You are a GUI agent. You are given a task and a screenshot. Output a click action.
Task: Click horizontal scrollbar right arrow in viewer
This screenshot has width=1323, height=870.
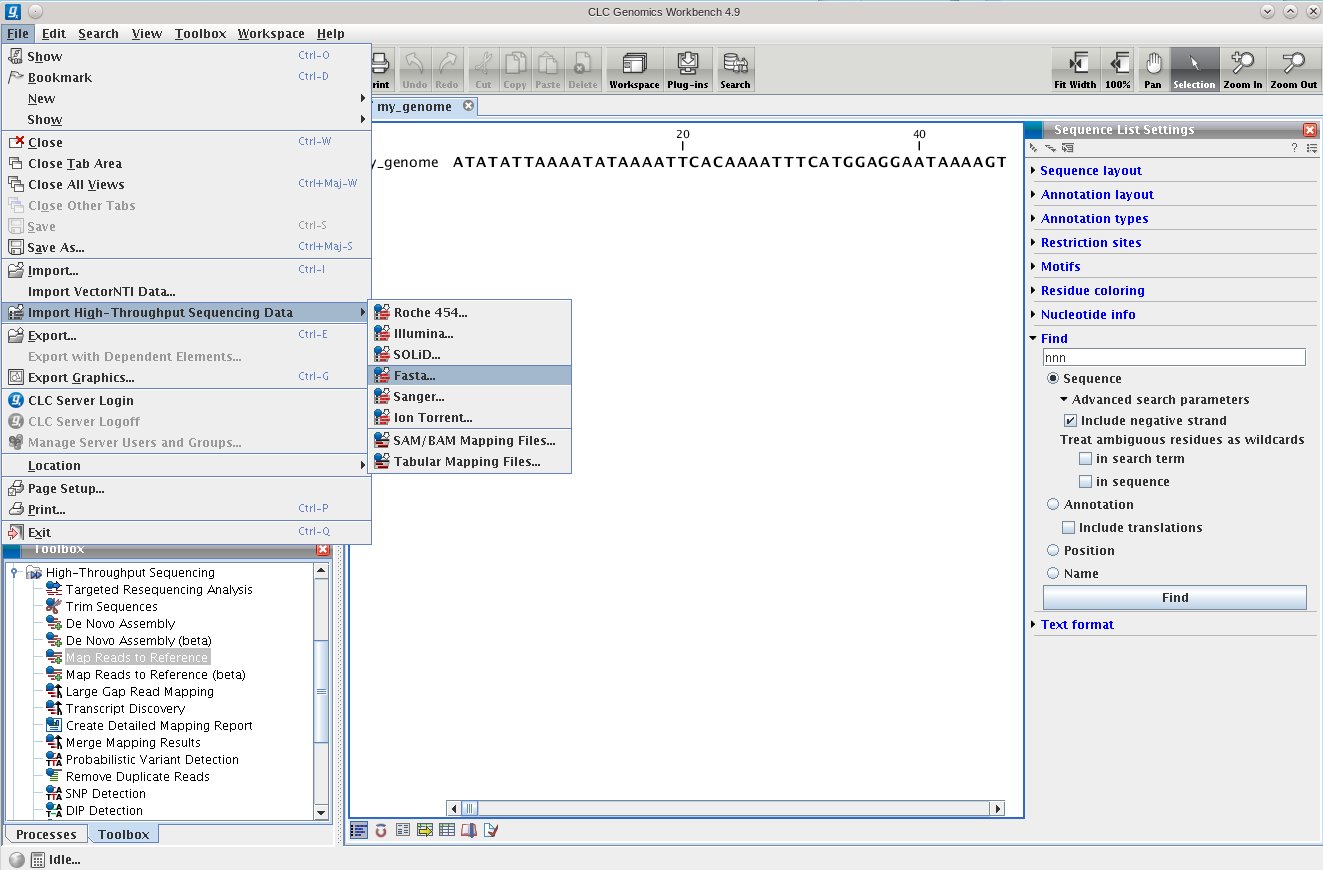[x=996, y=808]
